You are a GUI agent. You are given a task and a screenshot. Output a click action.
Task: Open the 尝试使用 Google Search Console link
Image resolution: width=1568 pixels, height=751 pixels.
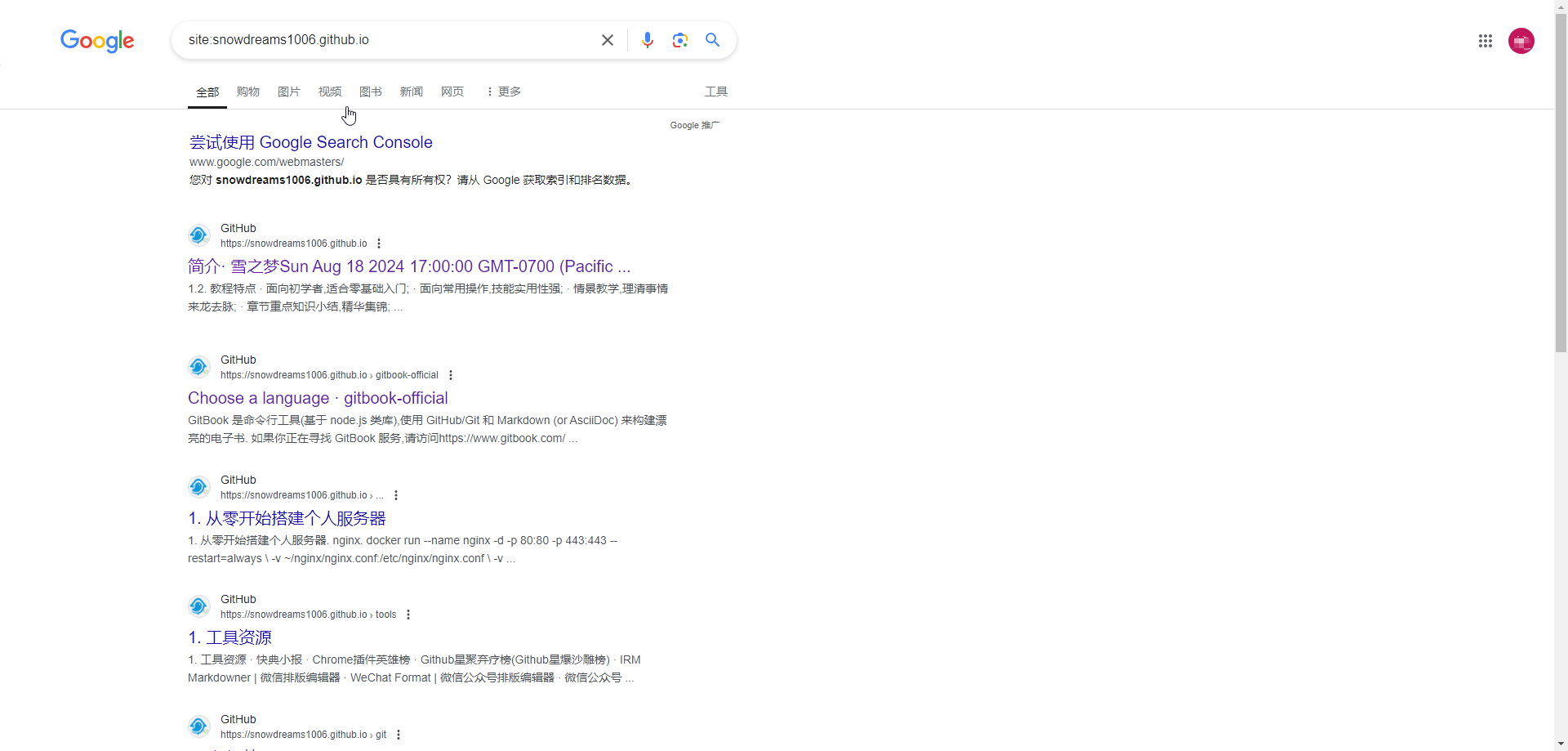pyautogui.click(x=310, y=142)
